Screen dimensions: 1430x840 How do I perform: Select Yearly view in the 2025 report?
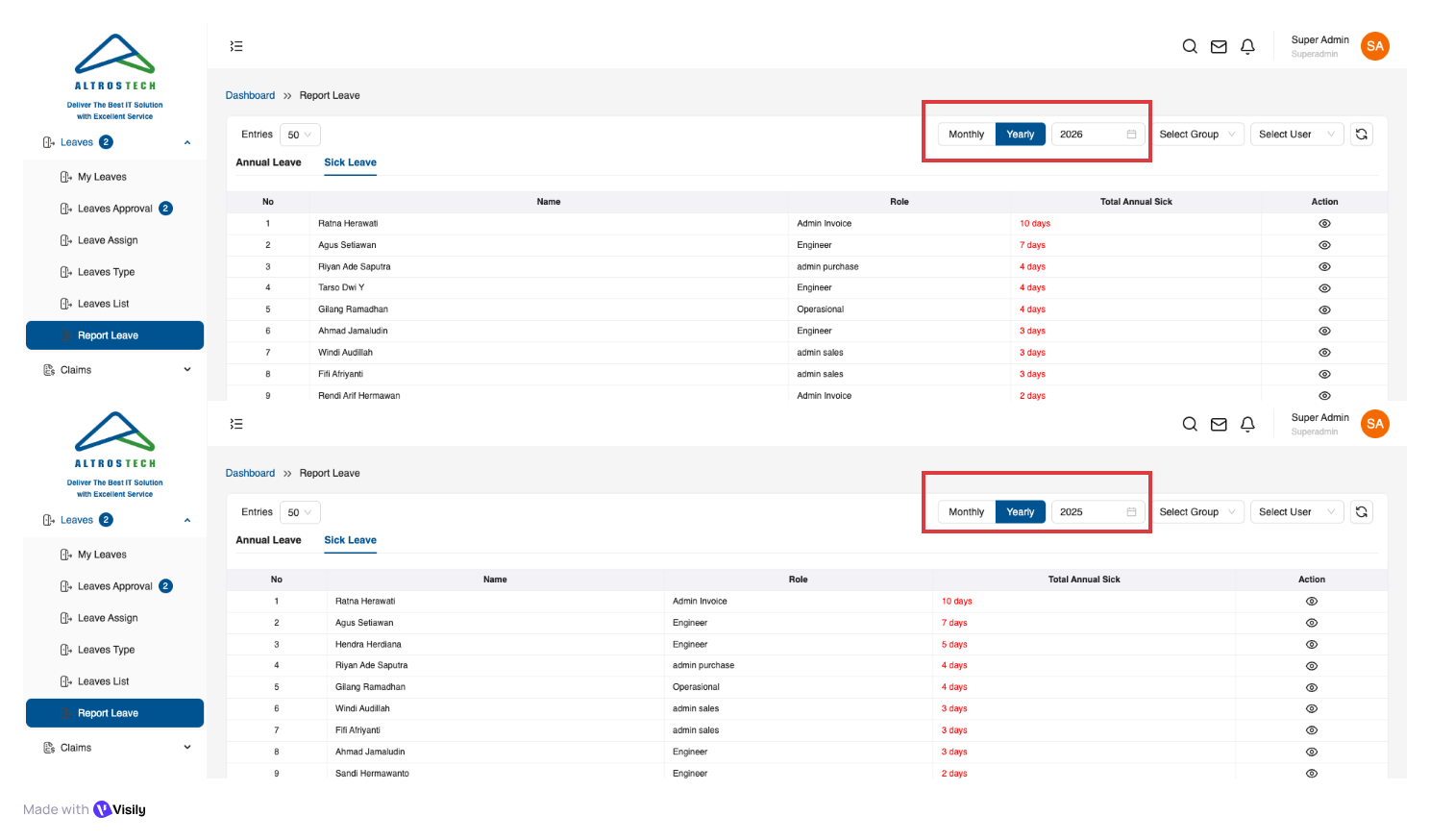pos(1020,512)
